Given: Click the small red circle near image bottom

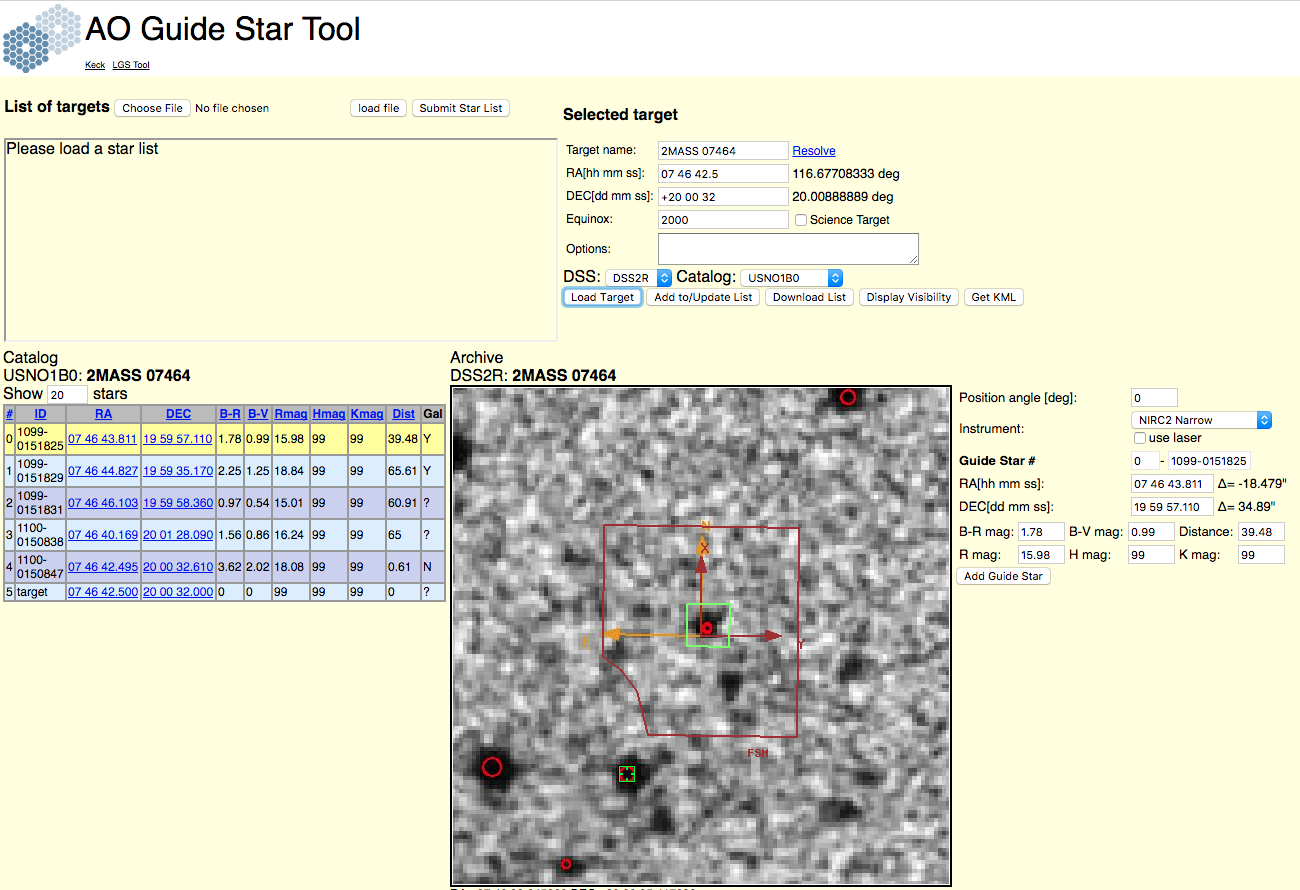Looking at the screenshot, I should [x=566, y=864].
